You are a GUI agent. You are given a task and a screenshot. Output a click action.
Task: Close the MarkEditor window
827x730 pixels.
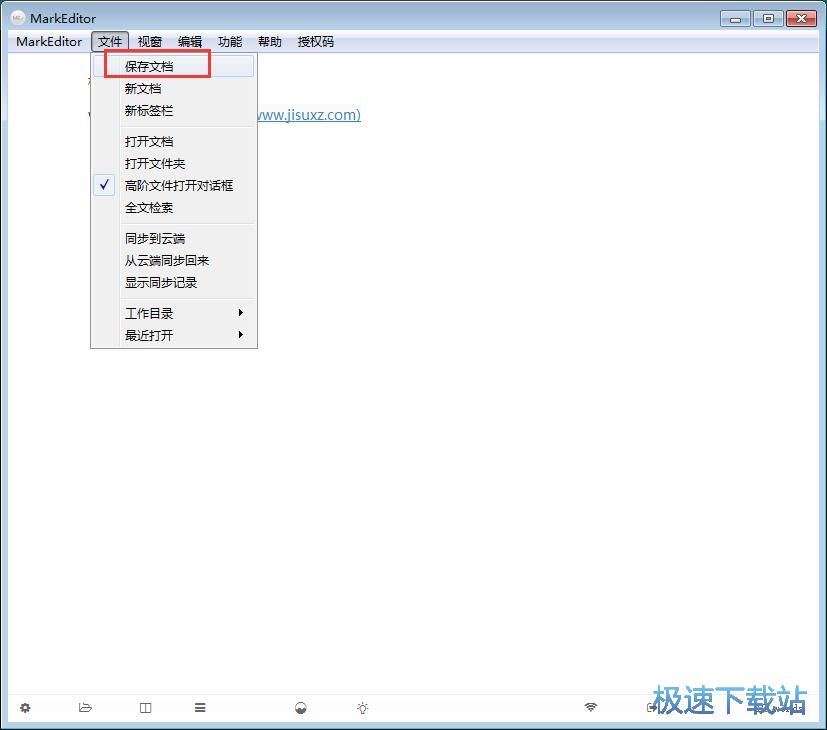coord(801,18)
